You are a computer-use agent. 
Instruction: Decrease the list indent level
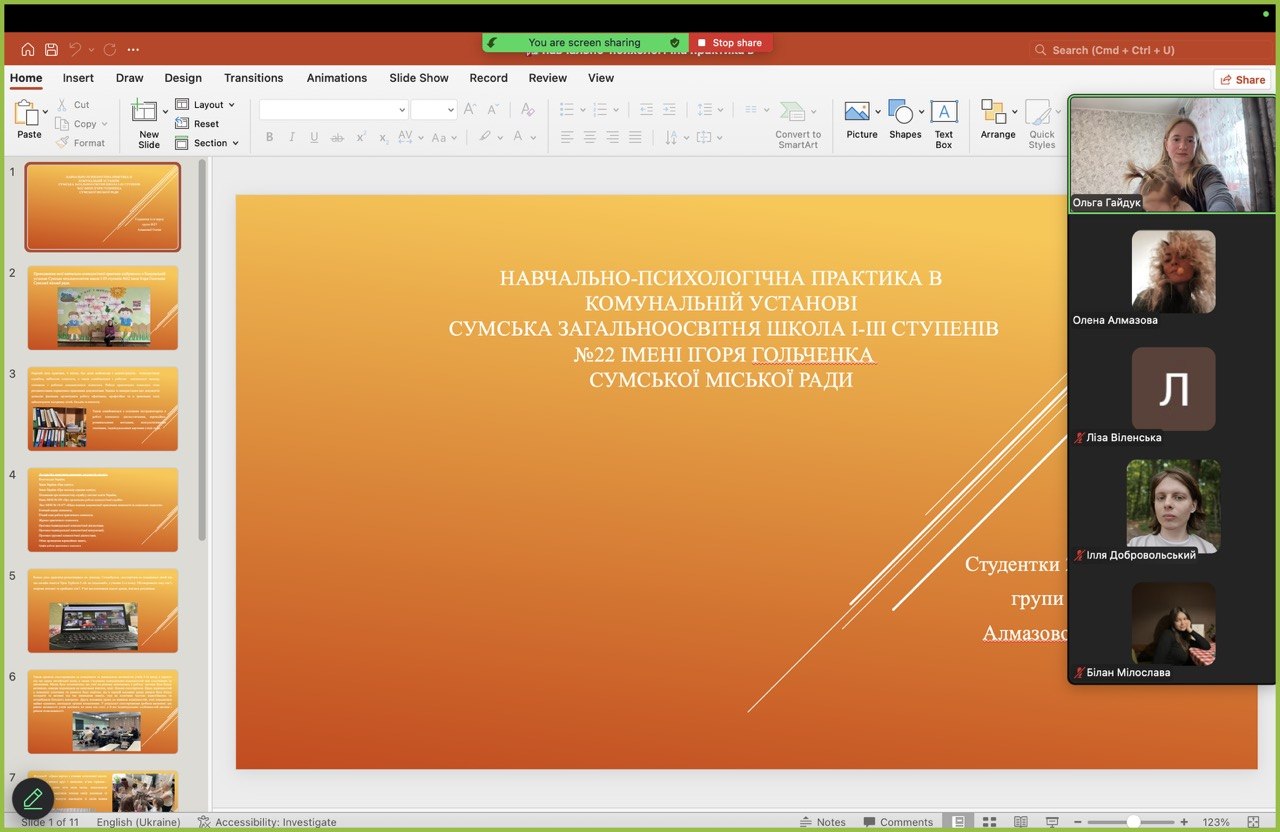click(x=646, y=109)
